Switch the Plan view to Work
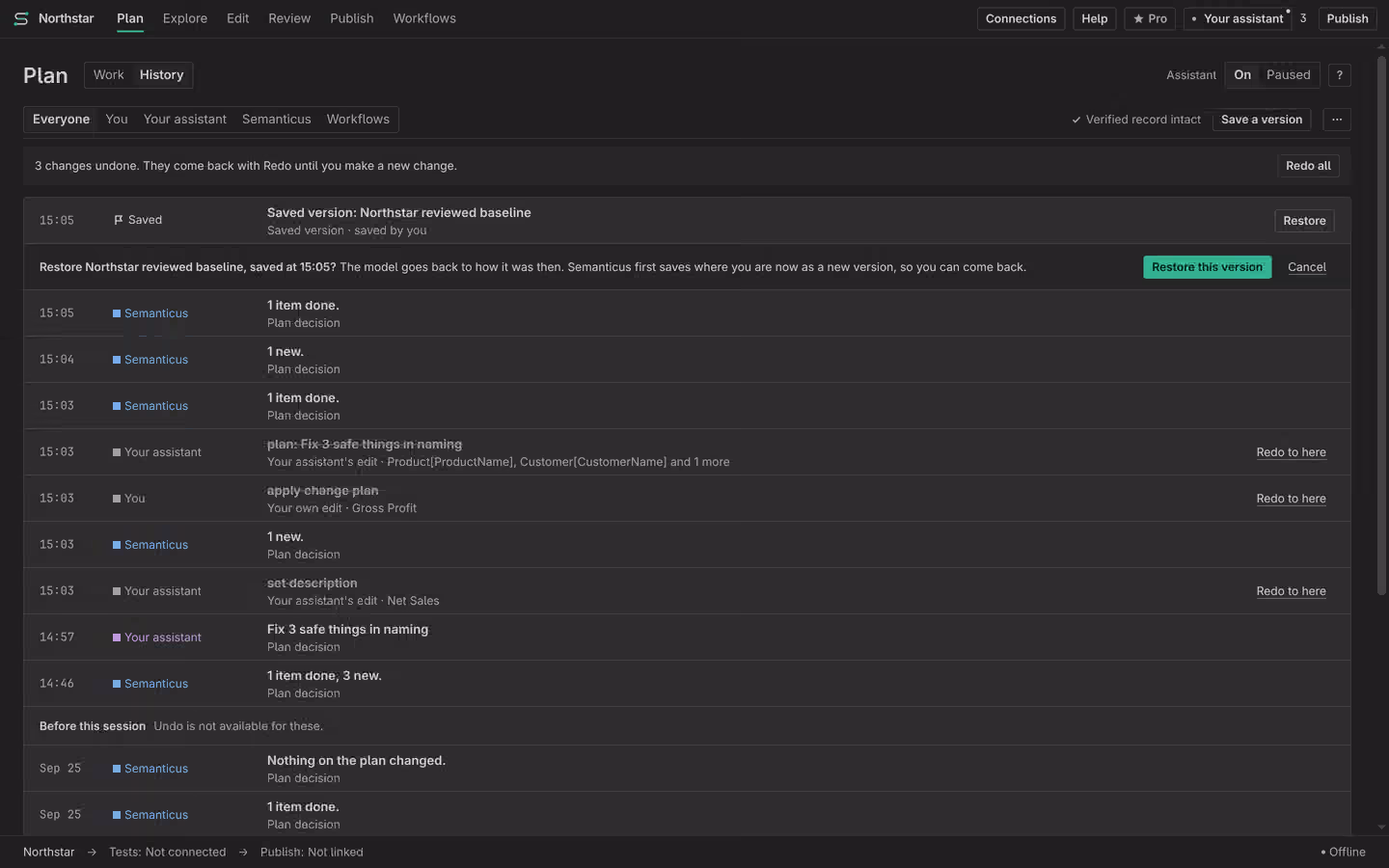This screenshot has height=868, width=1389. tap(109, 75)
